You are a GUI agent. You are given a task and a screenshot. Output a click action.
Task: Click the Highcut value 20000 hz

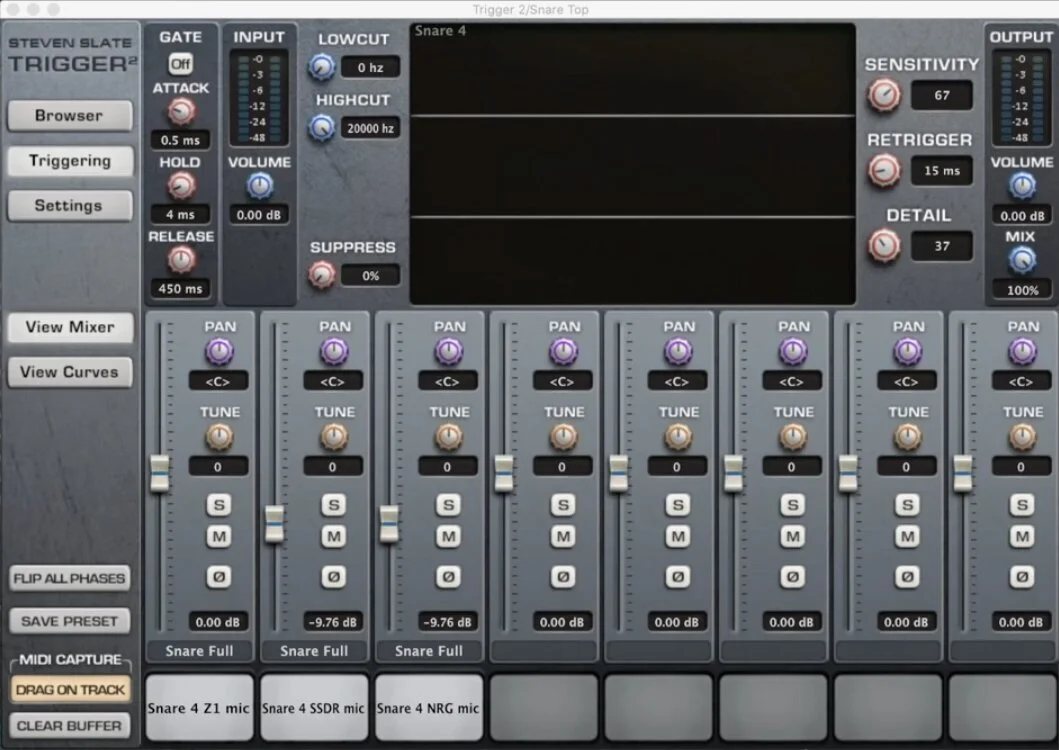(370, 128)
